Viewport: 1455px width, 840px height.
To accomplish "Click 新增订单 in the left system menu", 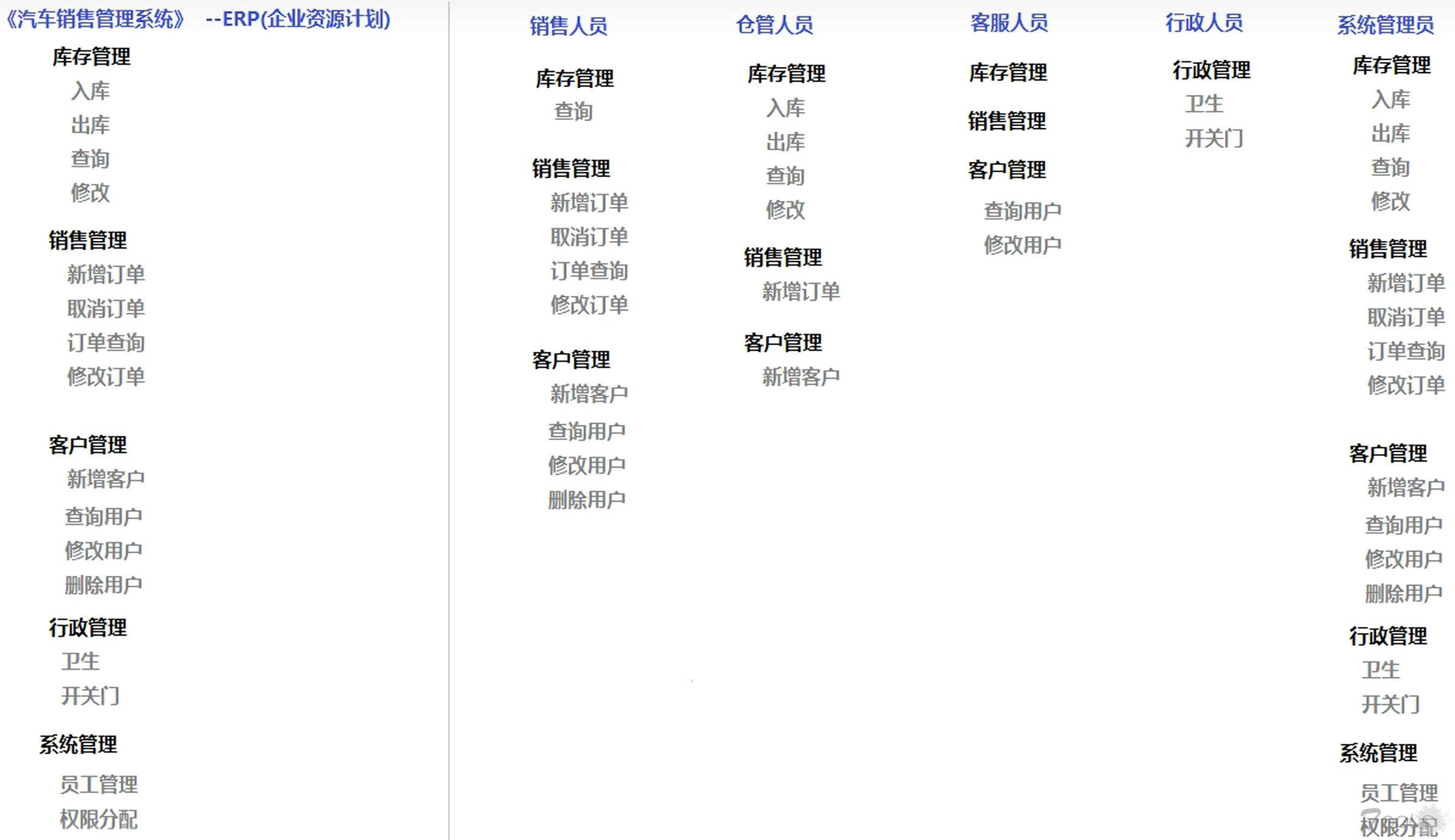I will click(106, 275).
